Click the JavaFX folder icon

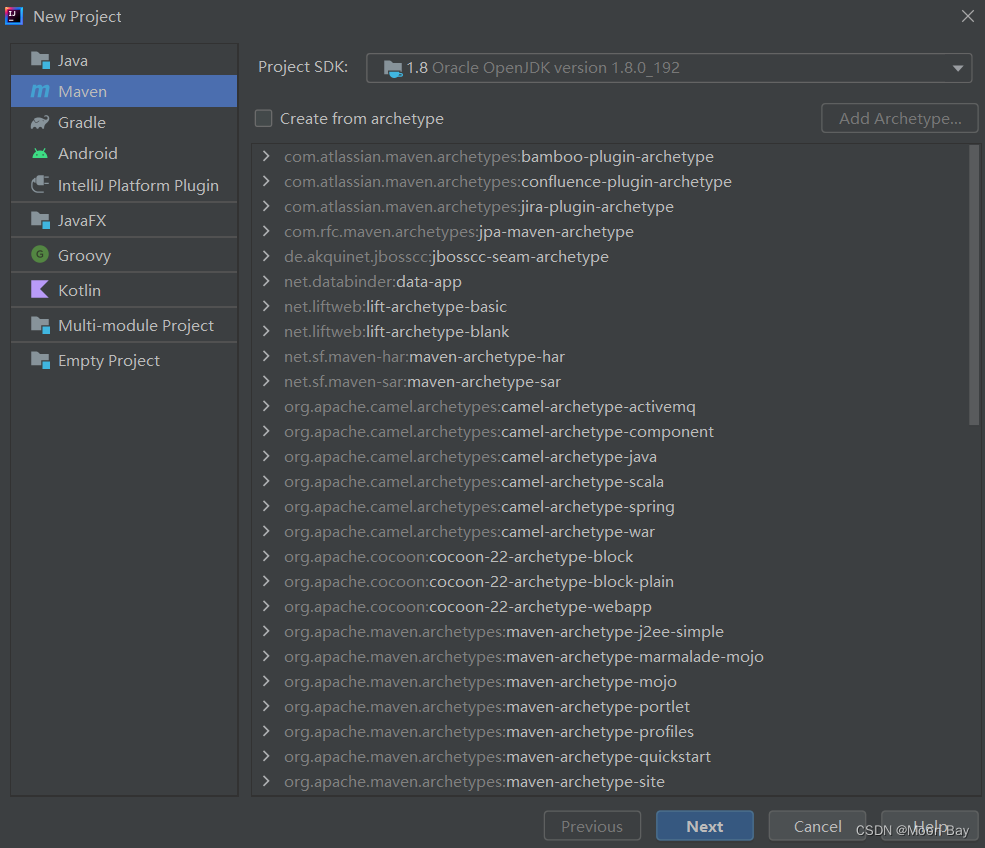click(40, 220)
